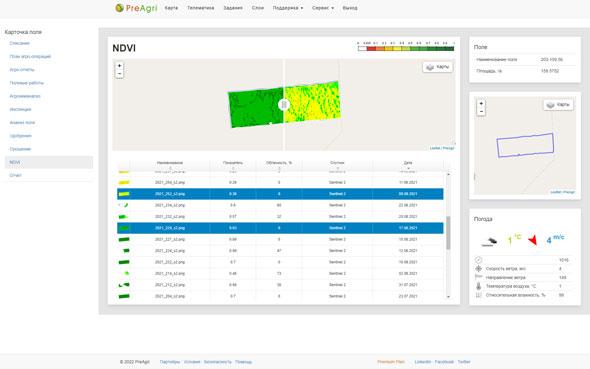Click the NDVI color scale legend
Viewport: 590px width, 369px height.
point(406,47)
